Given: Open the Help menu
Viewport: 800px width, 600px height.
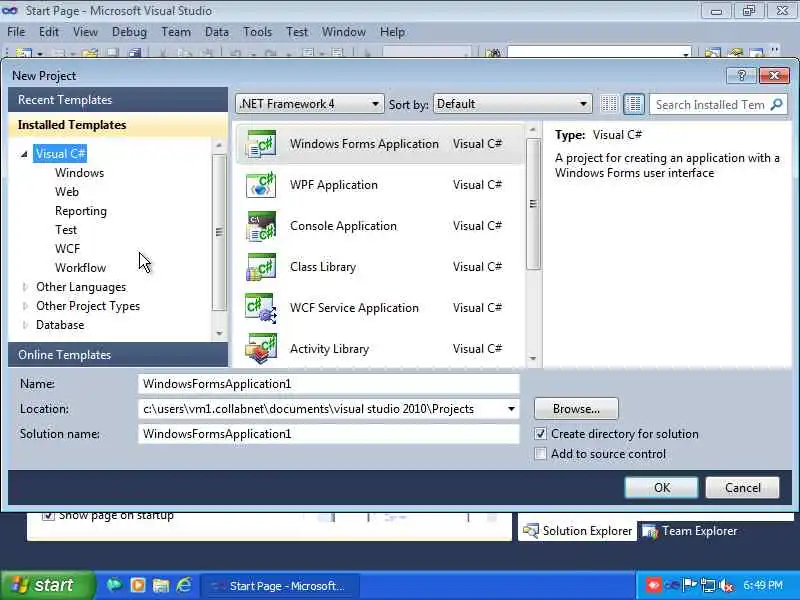Looking at the screenshot, I should tap(392, 32).
